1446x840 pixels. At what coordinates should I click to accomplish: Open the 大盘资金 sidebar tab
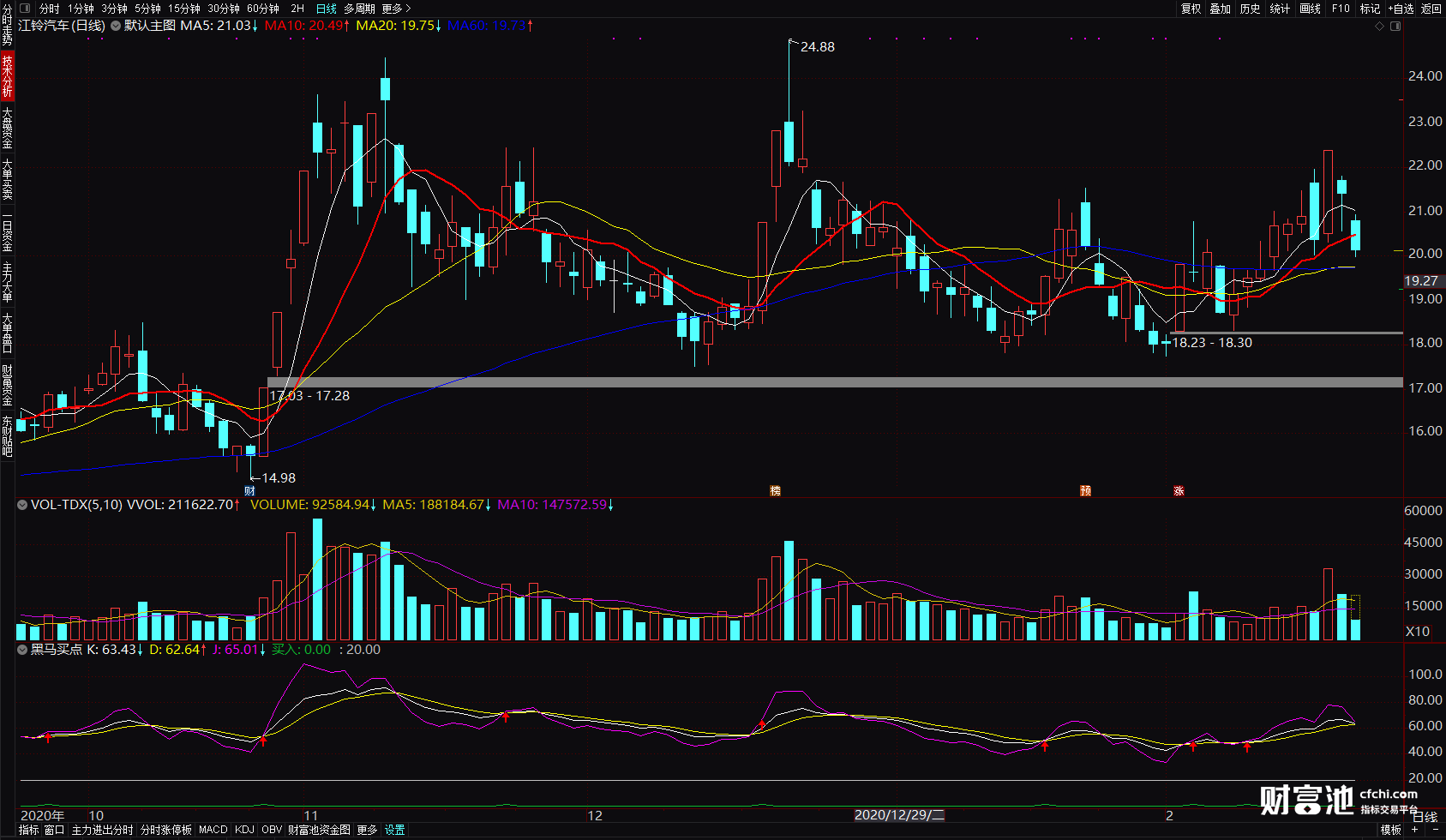point(7,128)
